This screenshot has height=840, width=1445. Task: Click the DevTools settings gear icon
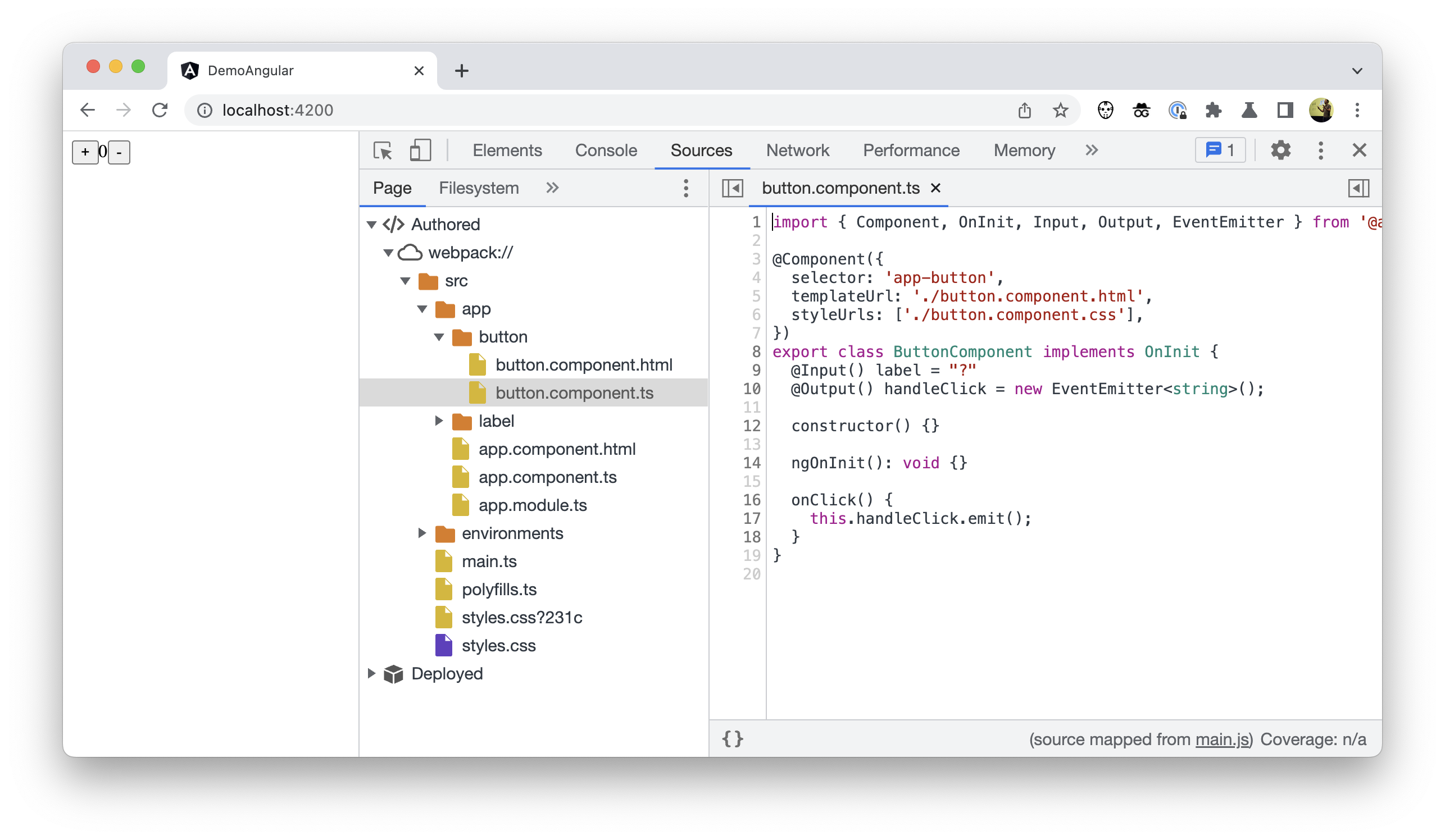tap(1279, 150)
